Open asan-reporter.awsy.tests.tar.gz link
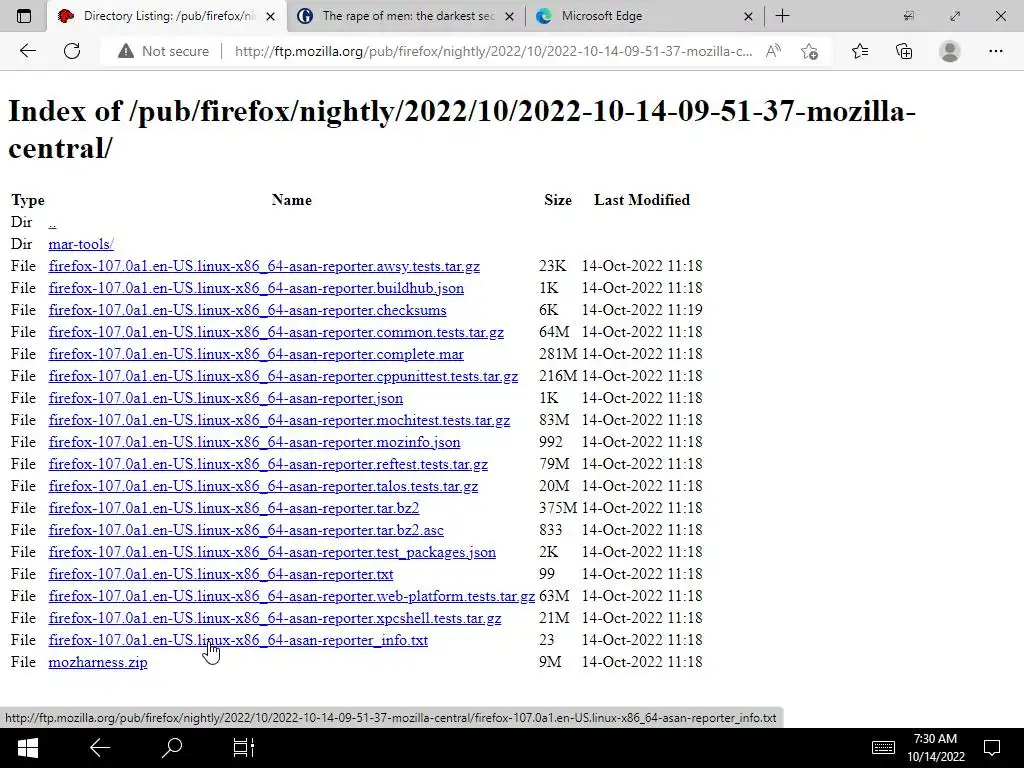Viewport: 1024px width, 768px height. (264, 266)
